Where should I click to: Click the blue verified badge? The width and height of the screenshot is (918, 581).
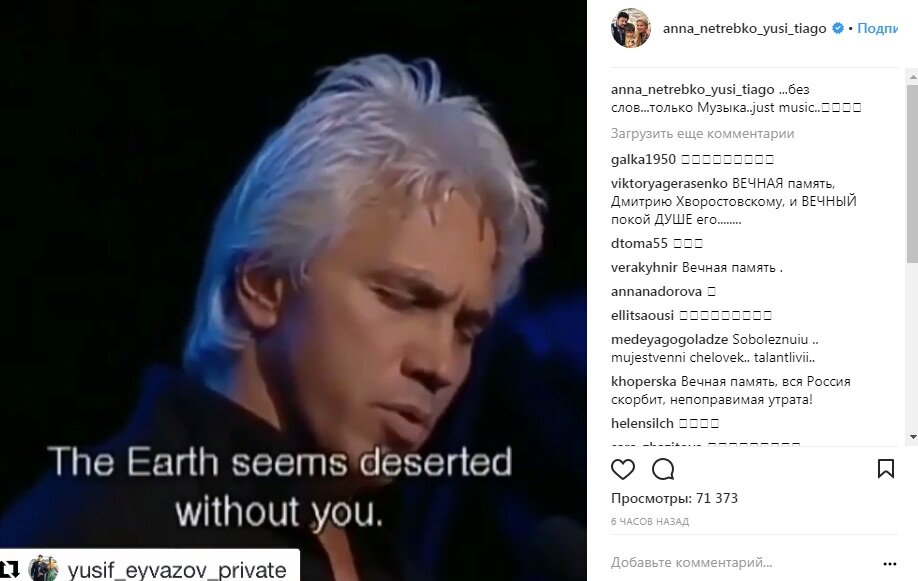tap(838, 28)
